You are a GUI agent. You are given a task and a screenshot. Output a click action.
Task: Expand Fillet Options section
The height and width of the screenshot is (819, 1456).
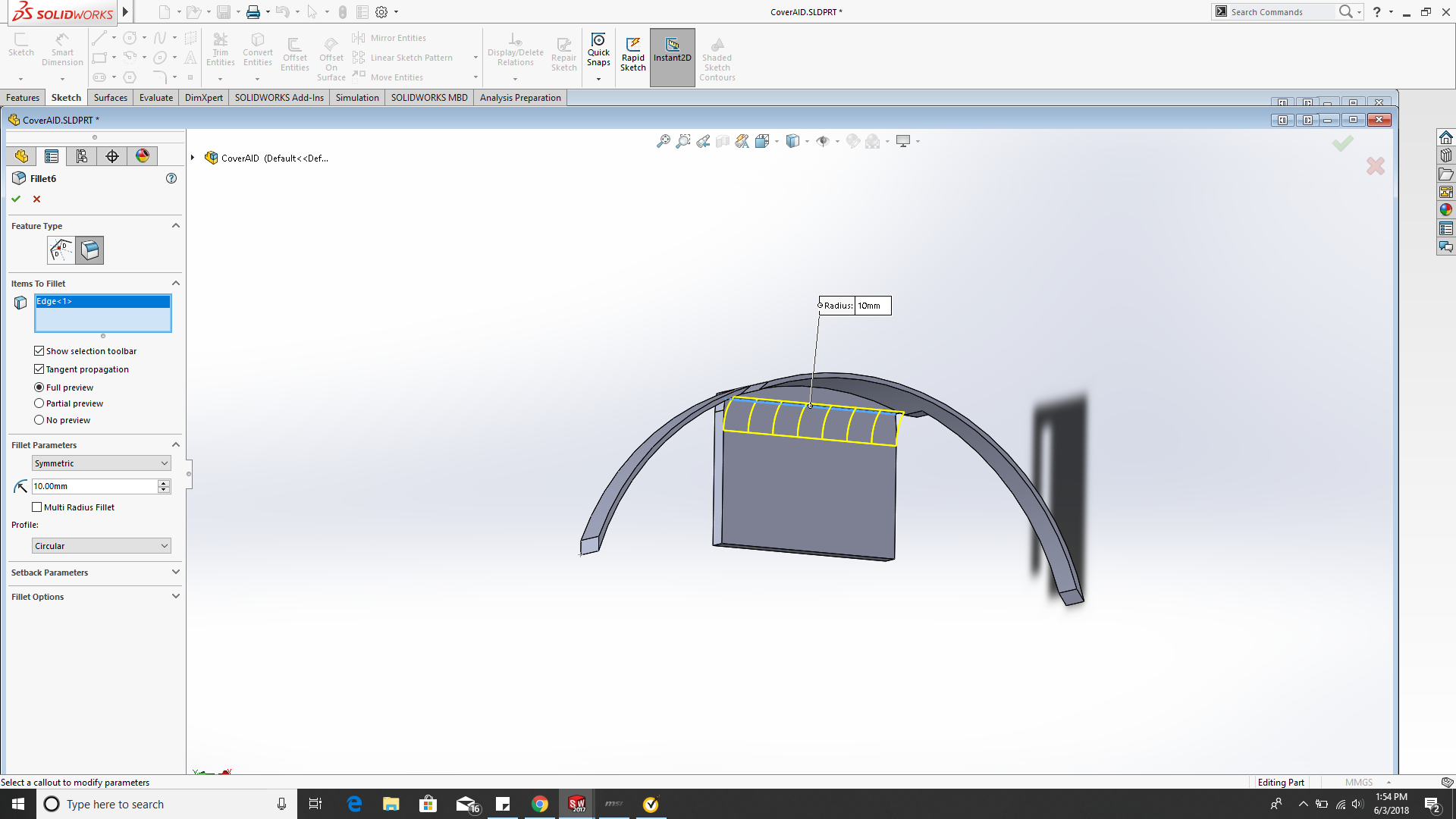[176, 597]
